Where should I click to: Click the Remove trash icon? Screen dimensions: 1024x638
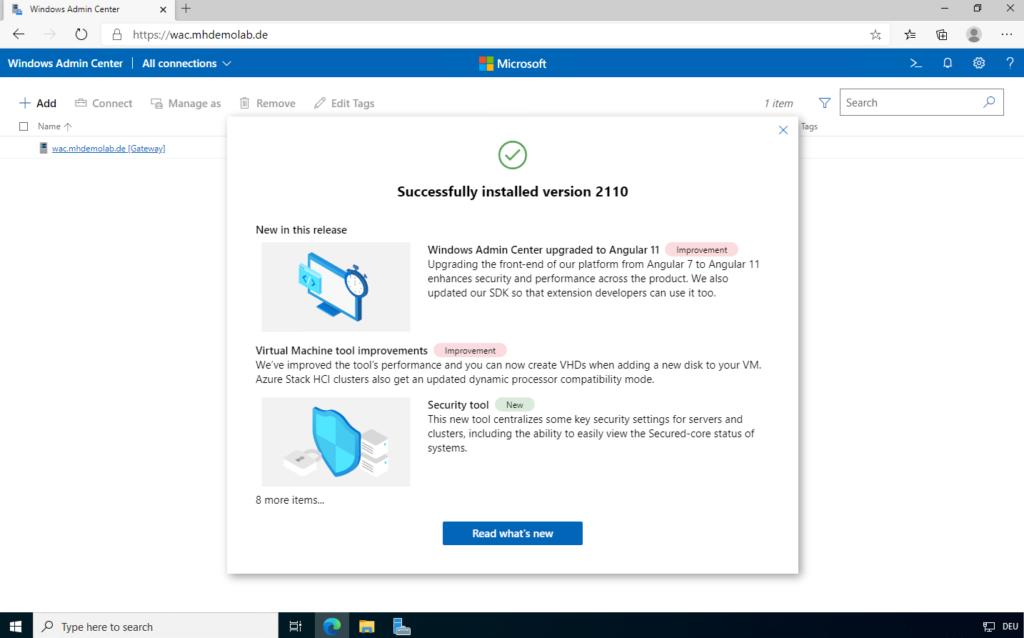point(242,102)
